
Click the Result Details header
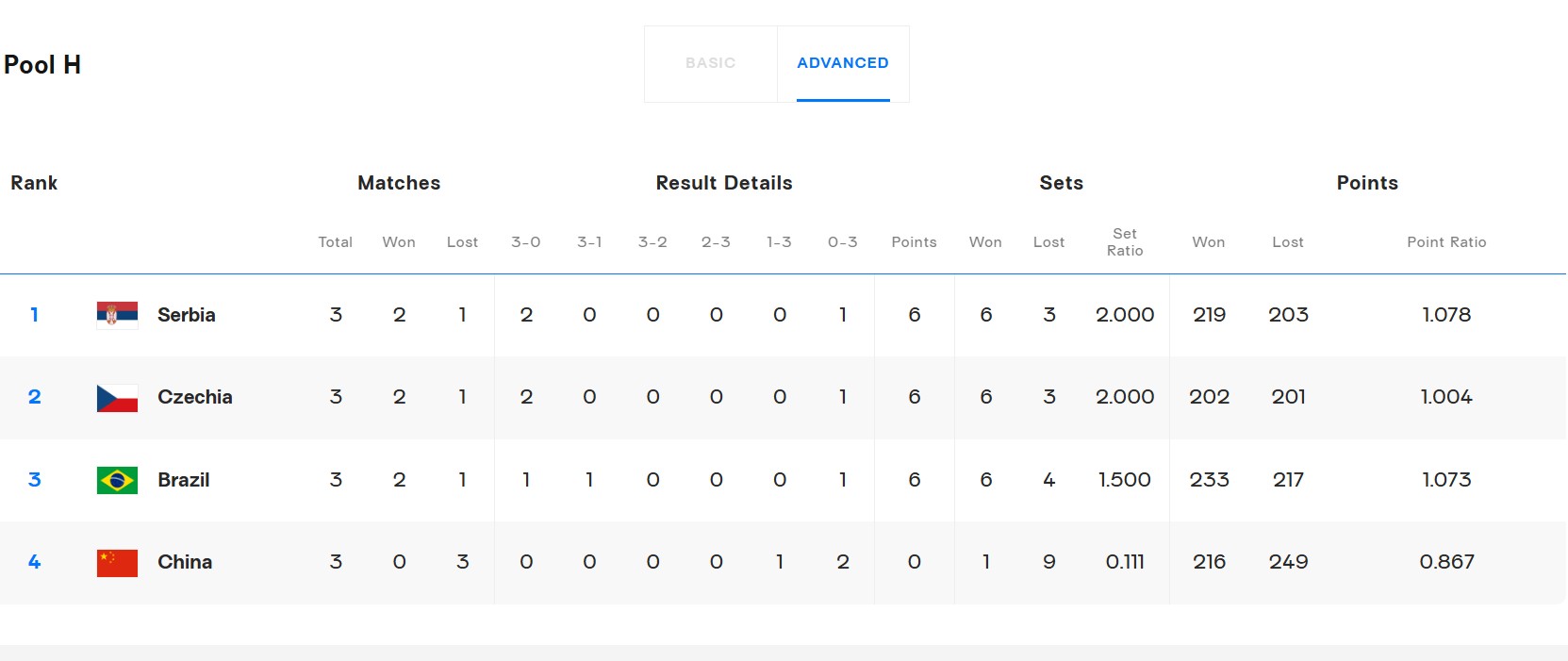(x=723, y=183)
